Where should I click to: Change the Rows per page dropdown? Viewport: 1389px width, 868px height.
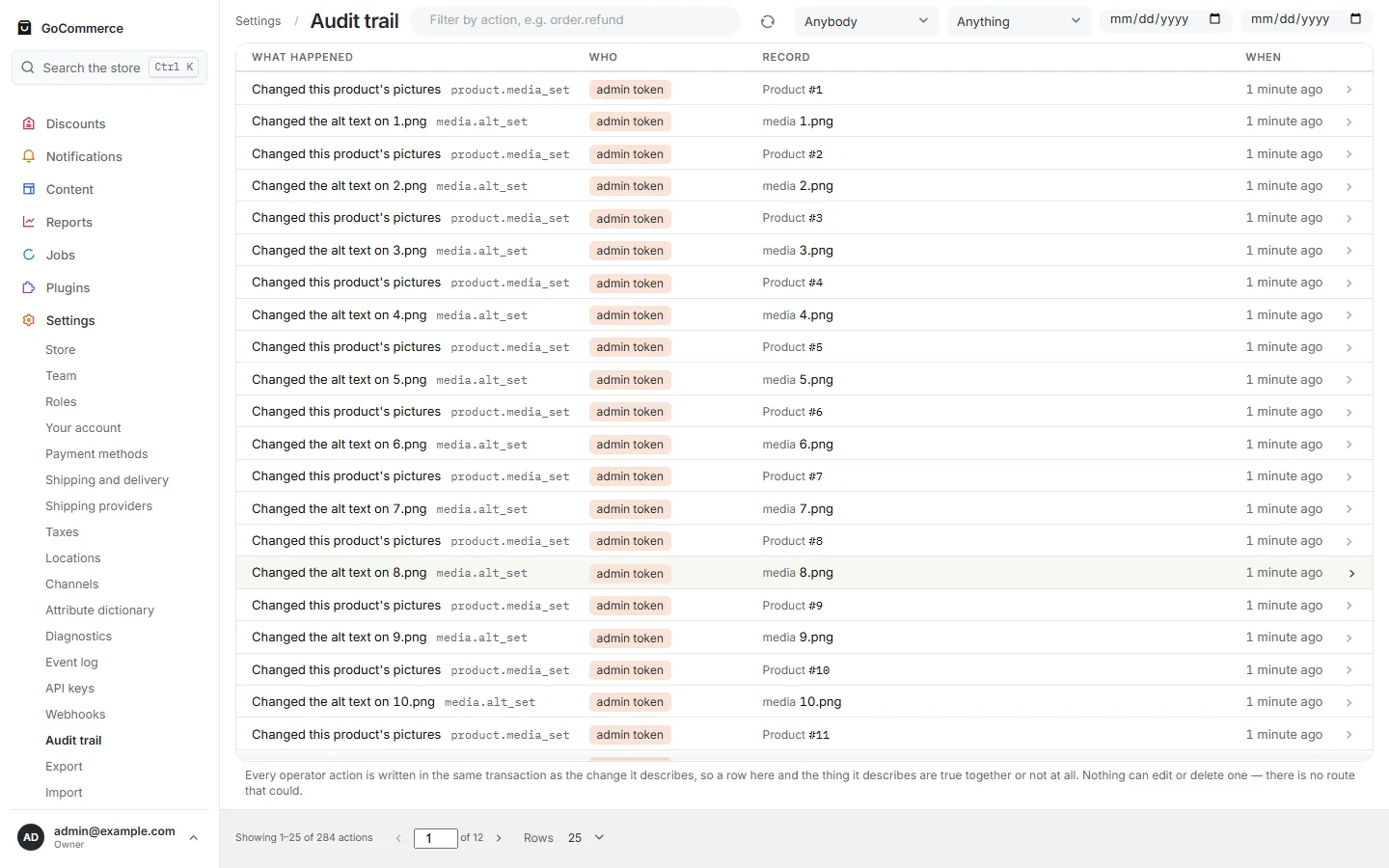coord(586,837)
